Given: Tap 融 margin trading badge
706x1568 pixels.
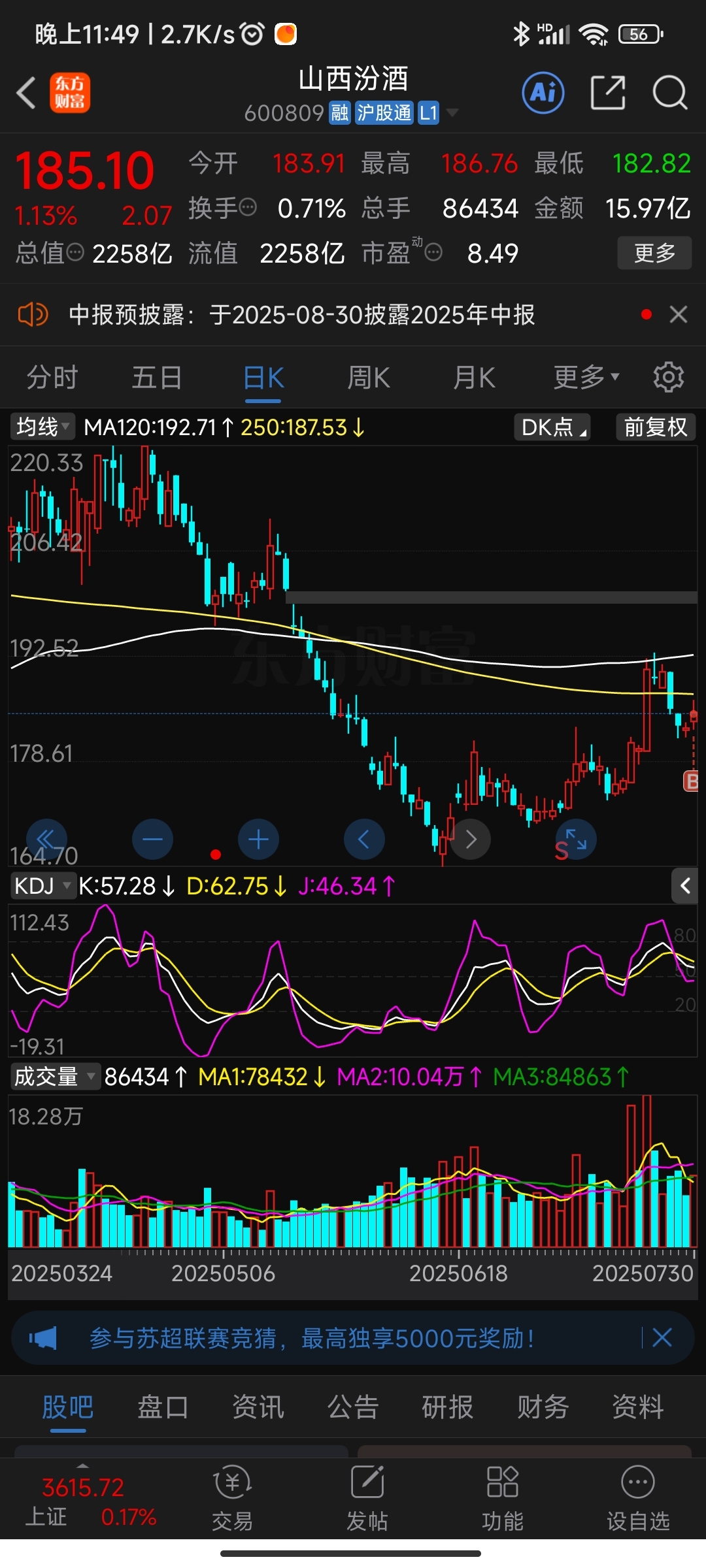Looking at the screenshot, I should point(339,113).
